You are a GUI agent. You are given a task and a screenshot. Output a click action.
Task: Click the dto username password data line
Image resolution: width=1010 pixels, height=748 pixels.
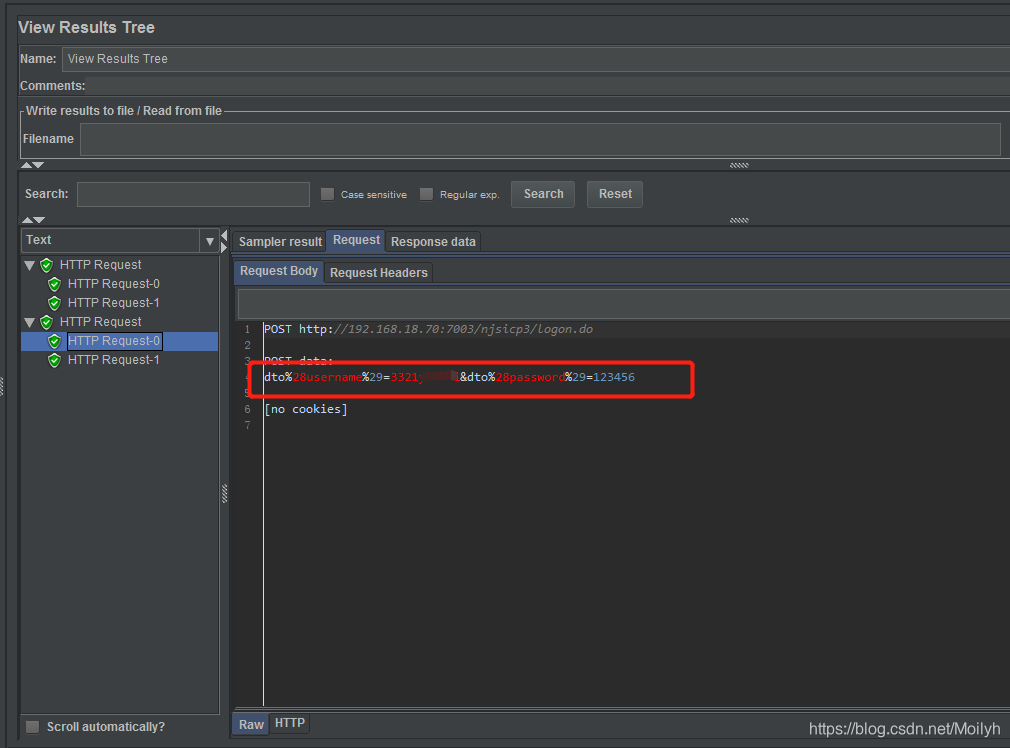click(x=449, y=377)
